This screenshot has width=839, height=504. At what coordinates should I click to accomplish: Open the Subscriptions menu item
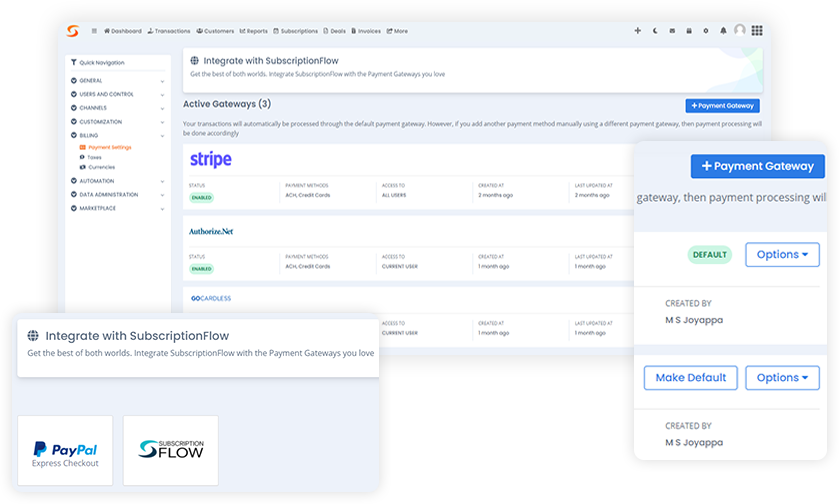pyautogui.click(x=295, y=31)
